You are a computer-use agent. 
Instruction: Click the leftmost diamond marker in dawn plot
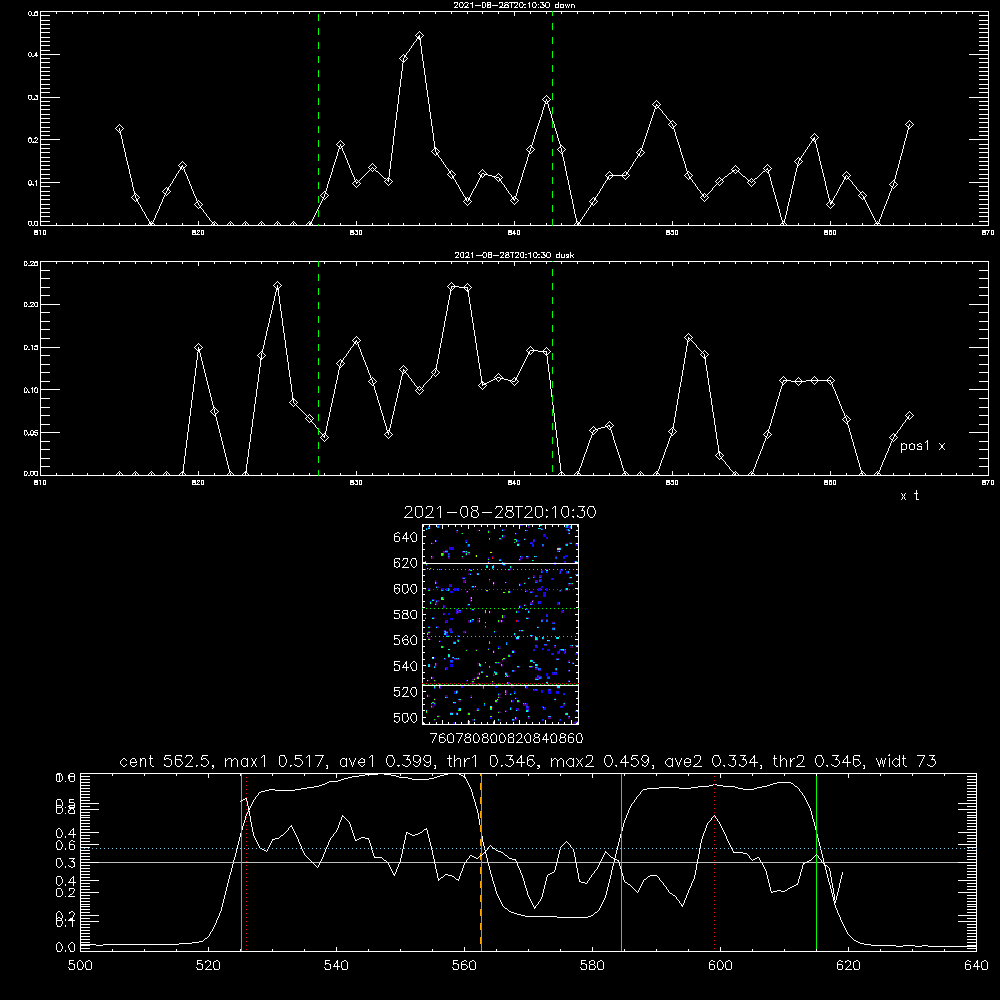click(119, 129)
